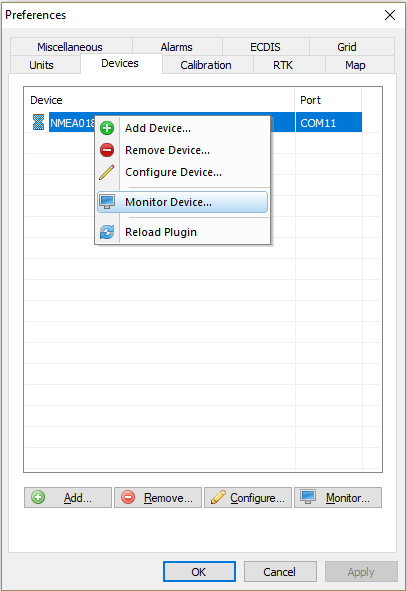Go to the RTK tab

[x=283, y=65]
